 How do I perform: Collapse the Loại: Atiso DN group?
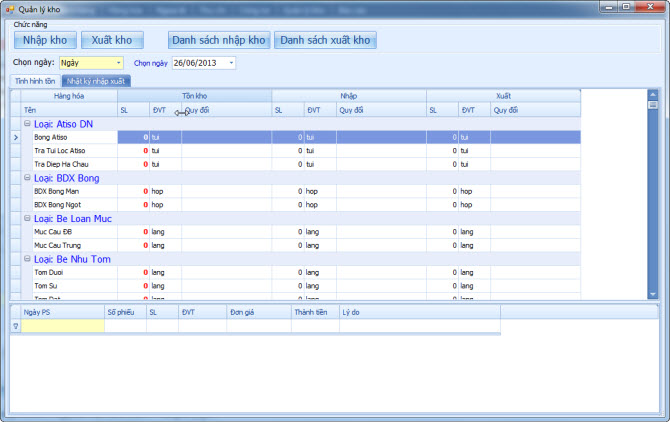pos(27,124)
